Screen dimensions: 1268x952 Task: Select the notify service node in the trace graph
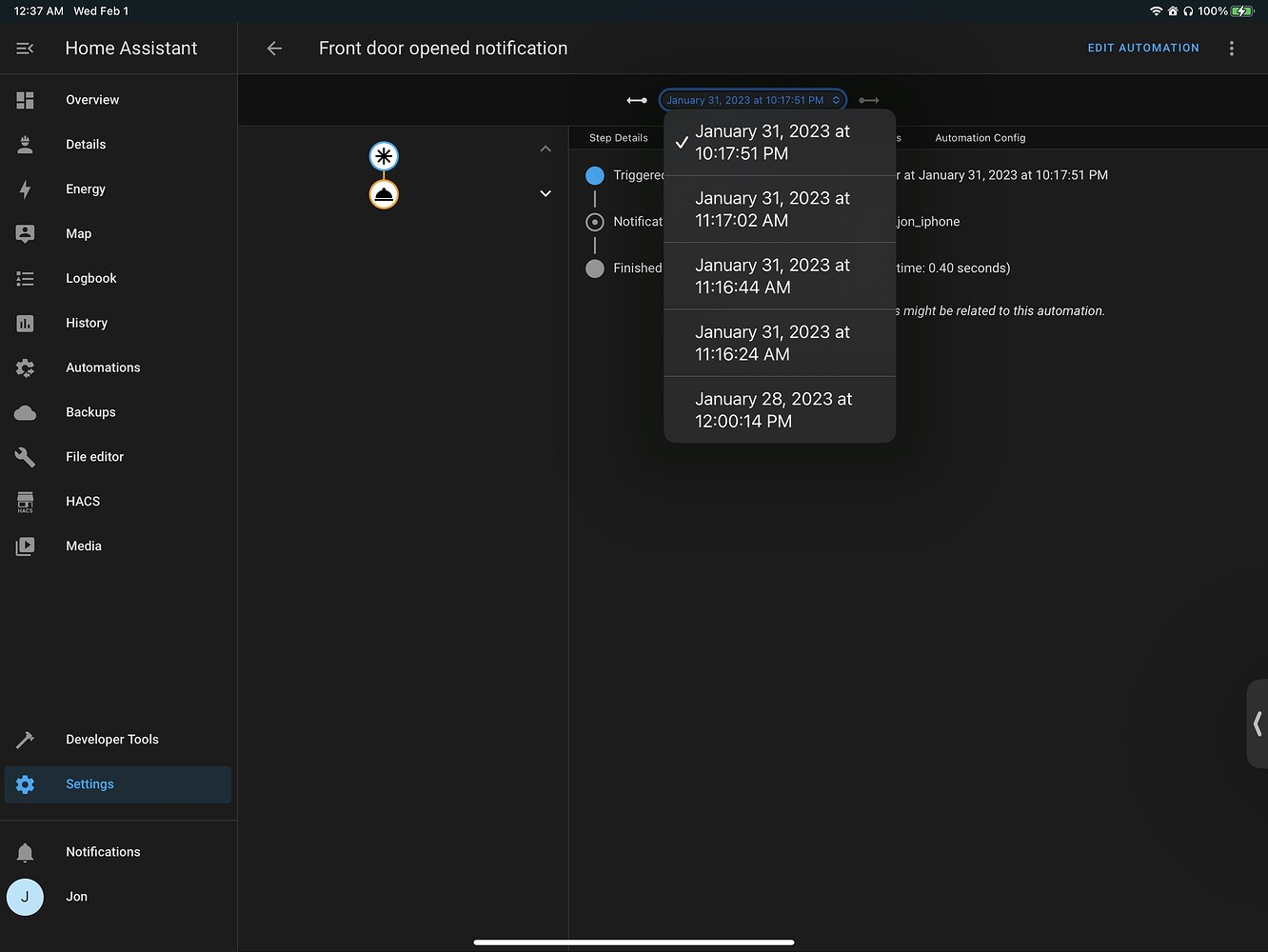[384, 193]
